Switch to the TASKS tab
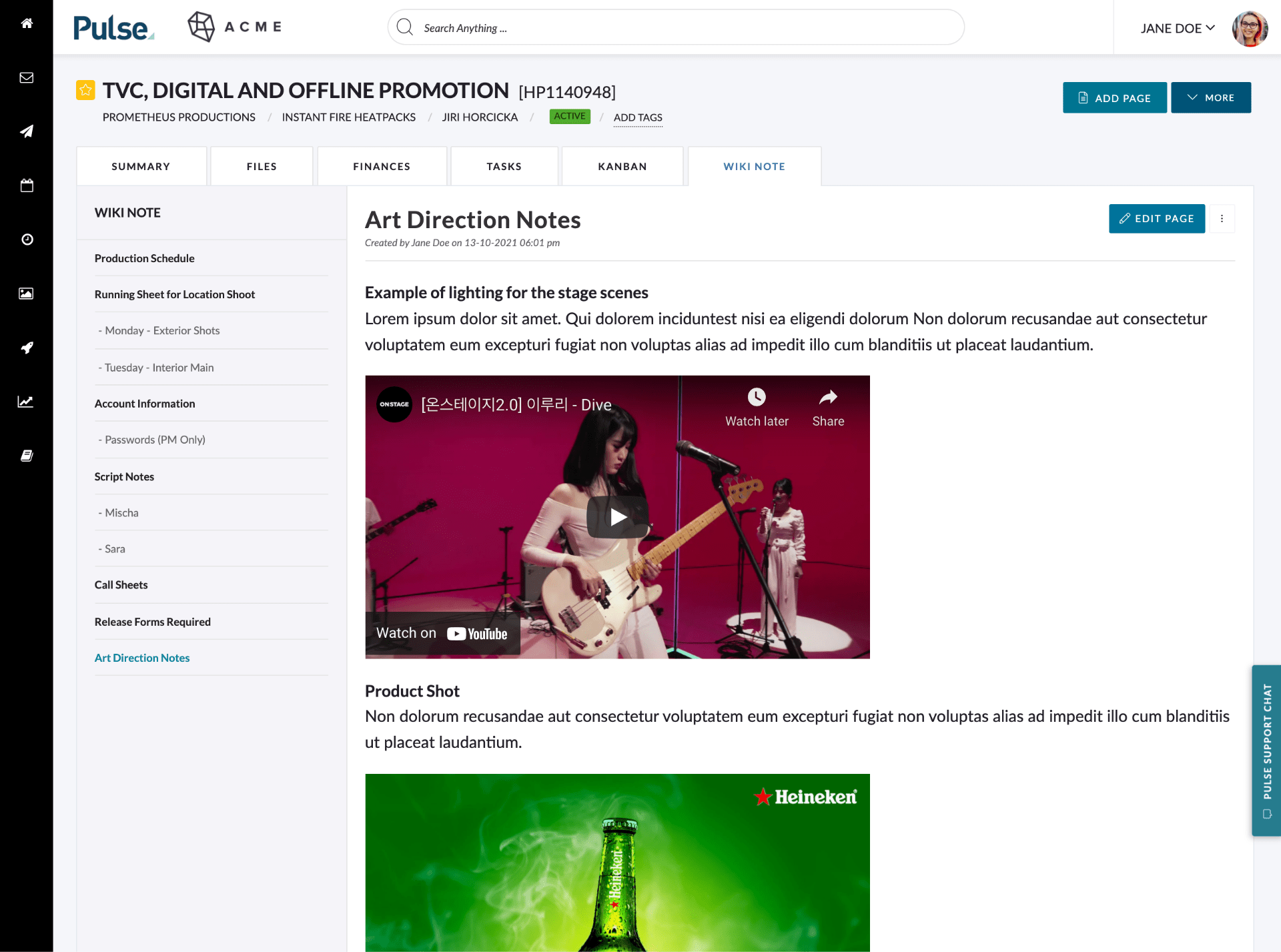 [x=504, y=166]
